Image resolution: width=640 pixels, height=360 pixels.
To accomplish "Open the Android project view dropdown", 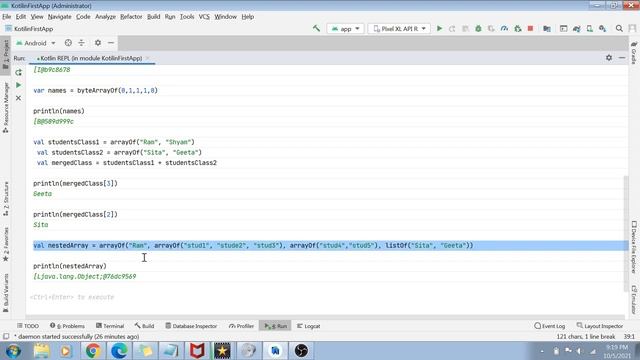I will click(36, 43).
